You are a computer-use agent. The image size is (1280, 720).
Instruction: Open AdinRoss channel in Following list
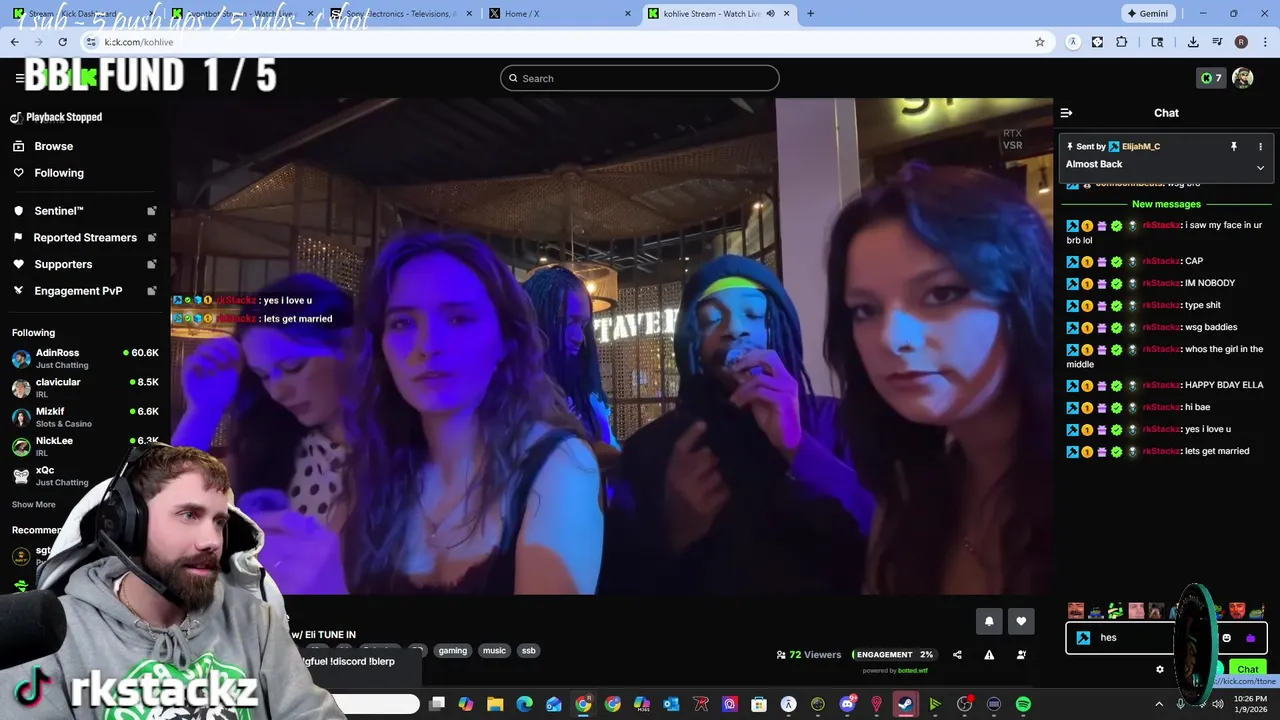click(x=85, y=359)
